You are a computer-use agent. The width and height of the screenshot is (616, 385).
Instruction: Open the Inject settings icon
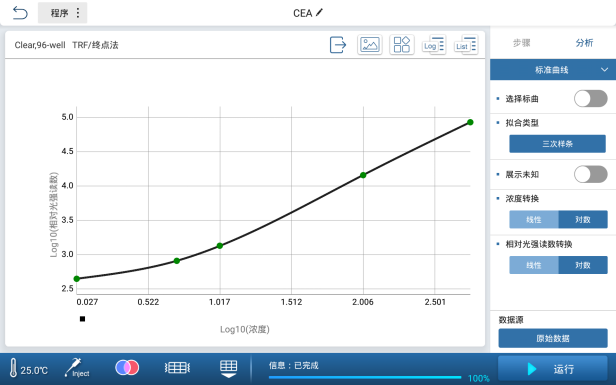(x=77, y=368)
